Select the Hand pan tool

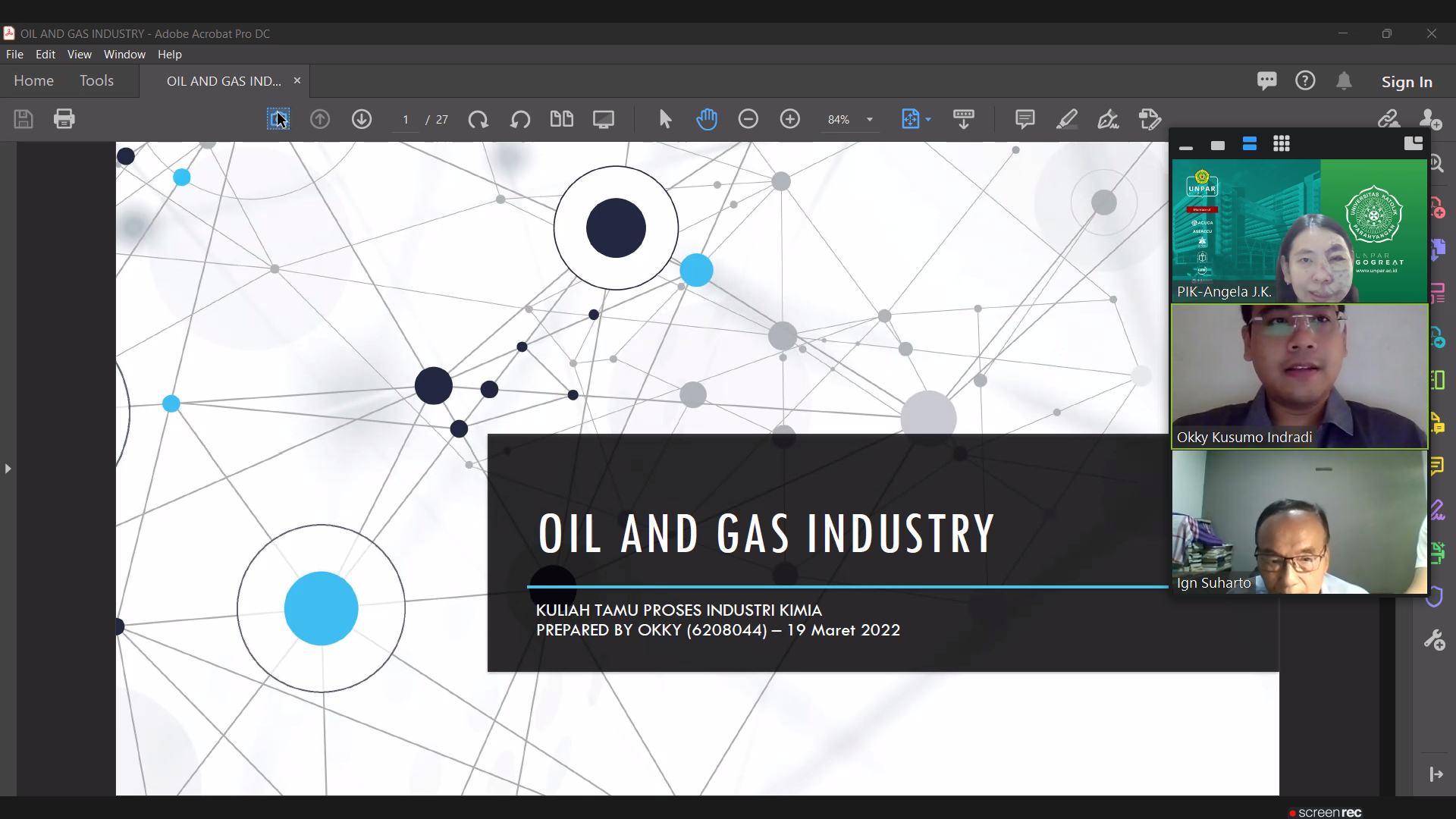[706, 119]
